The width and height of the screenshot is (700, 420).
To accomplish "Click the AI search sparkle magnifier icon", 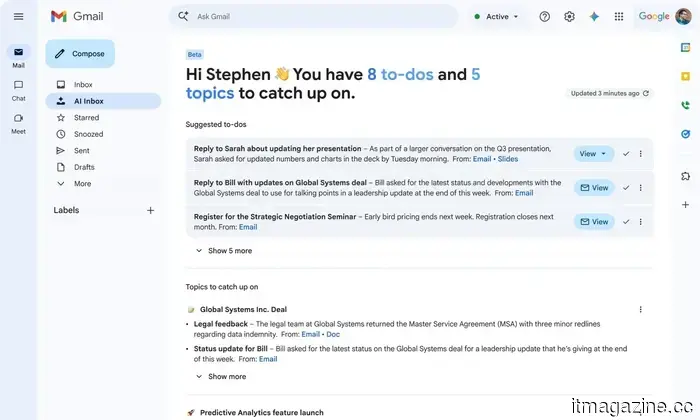I will [183, 17].
